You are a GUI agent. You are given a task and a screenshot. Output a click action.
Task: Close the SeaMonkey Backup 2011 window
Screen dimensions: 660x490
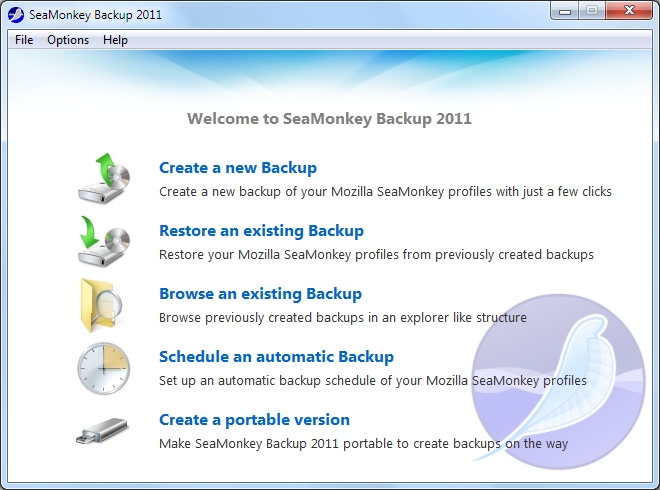click(x=629, y=11)
